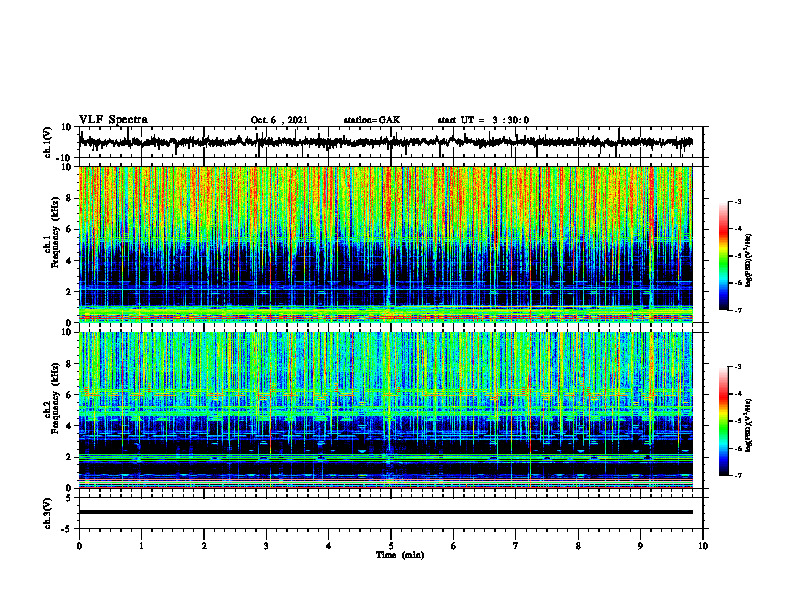
Task: Click the time axis tick label "0"
Action: (x=79, y=546)
